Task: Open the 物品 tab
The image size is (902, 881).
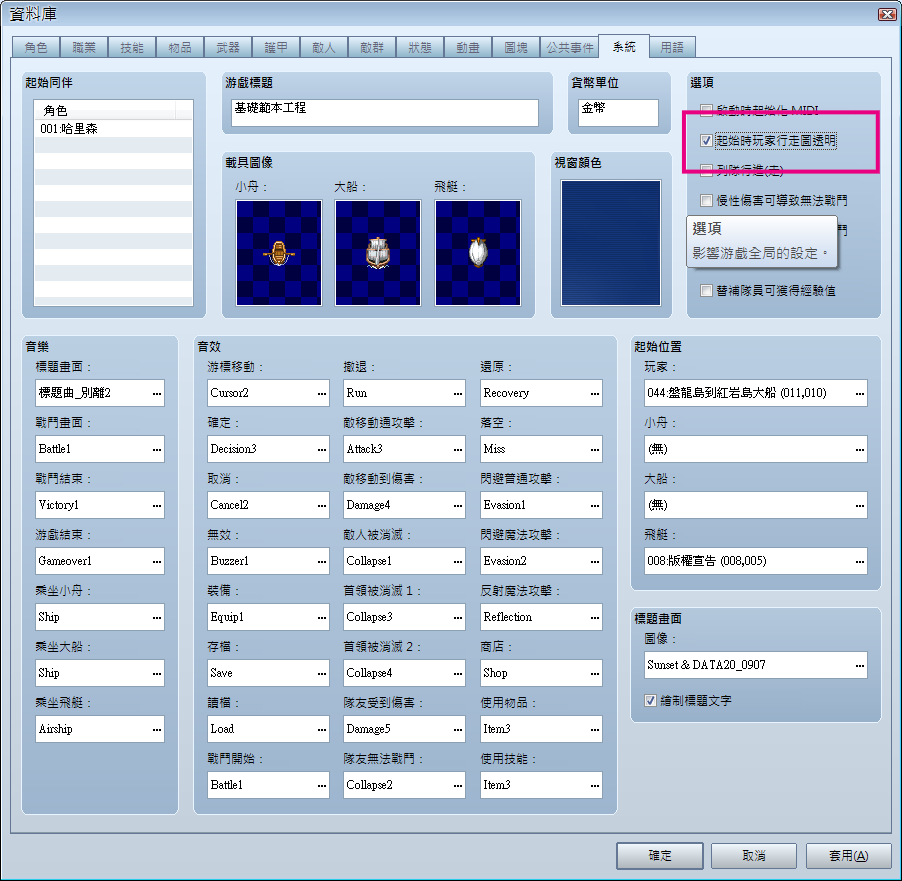Action: [x=180, y=47]
